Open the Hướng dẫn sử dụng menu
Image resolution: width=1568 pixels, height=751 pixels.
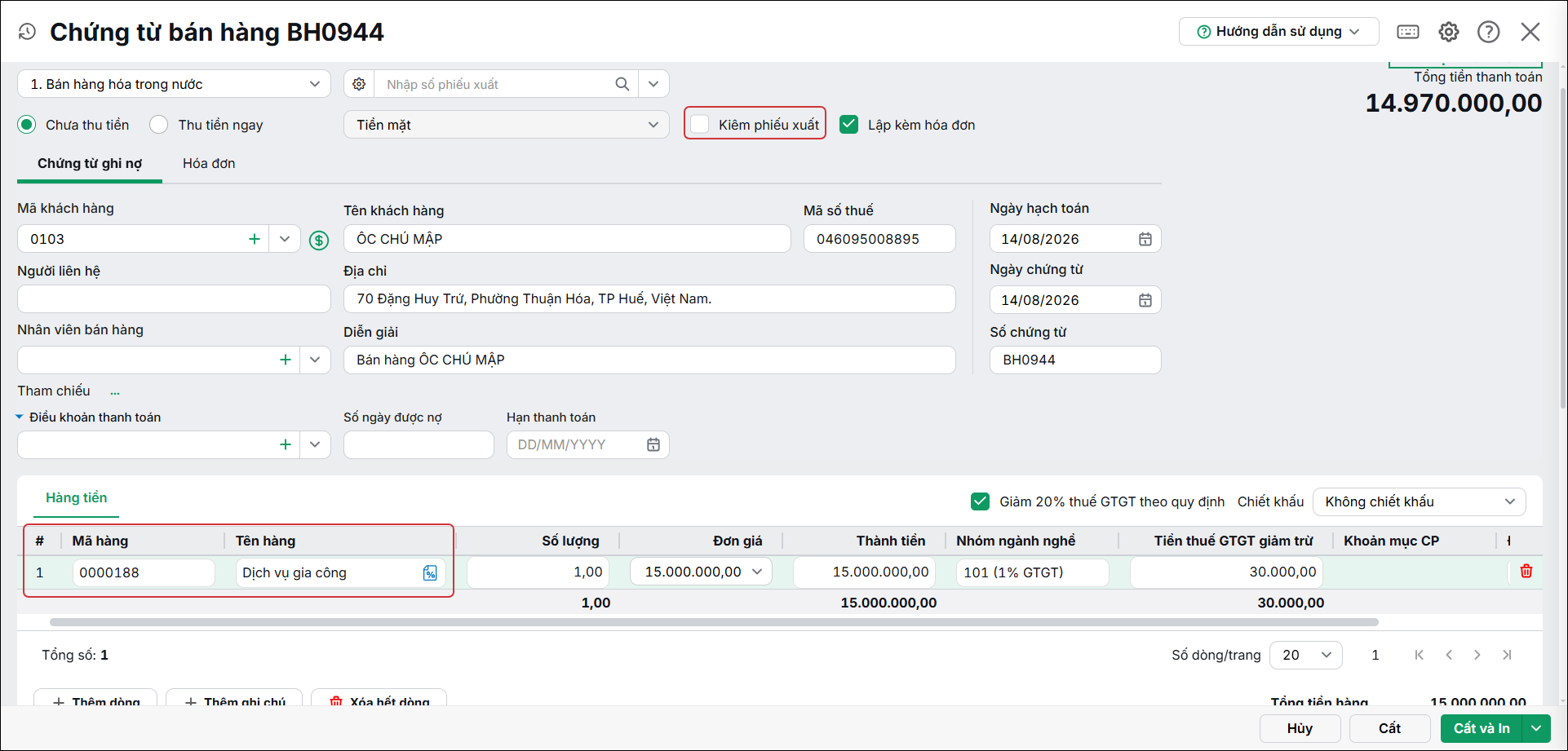pyautogui.click(x=1279, y=32)
